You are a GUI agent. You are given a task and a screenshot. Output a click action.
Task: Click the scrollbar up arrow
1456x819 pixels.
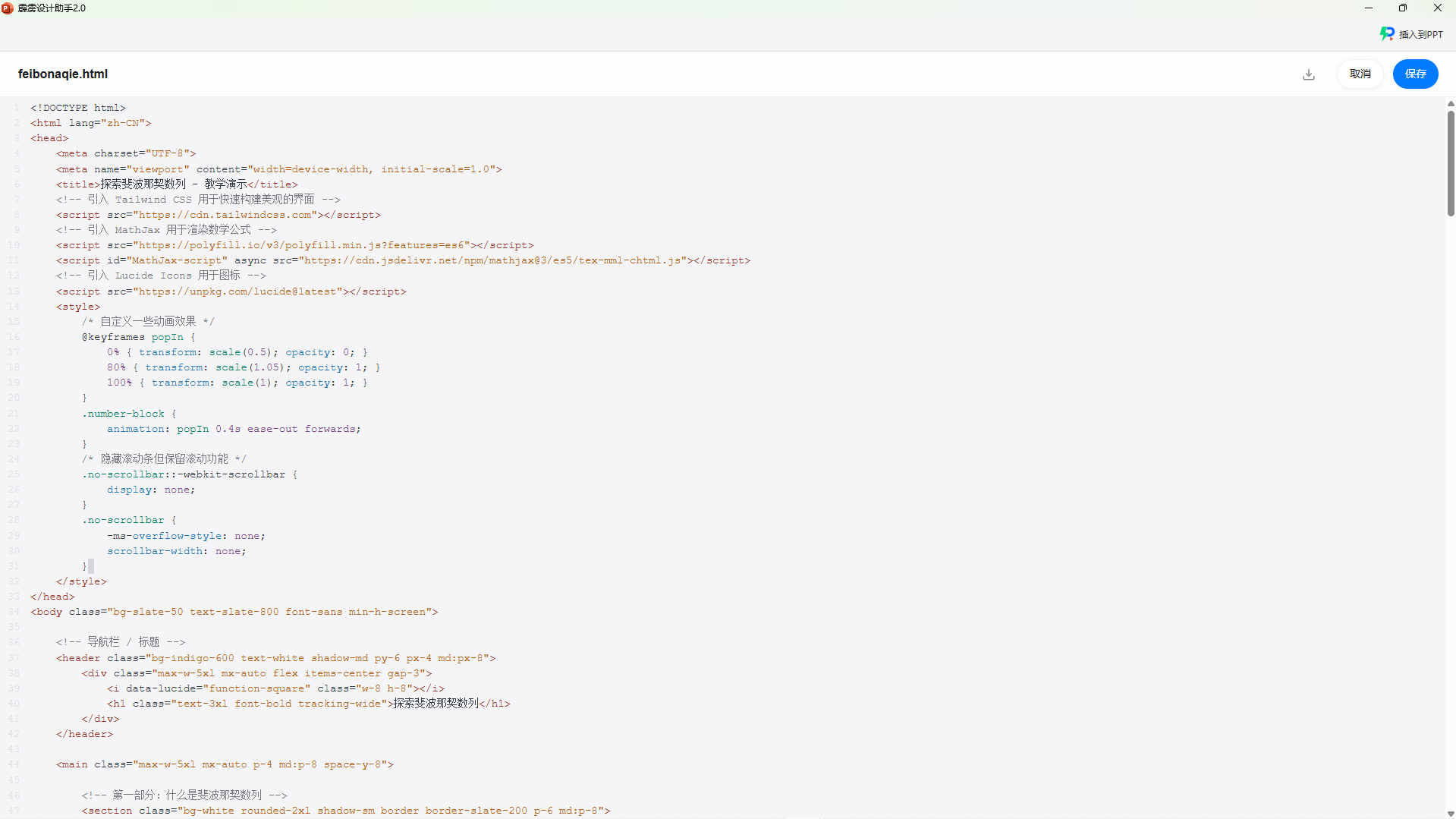click(1451, 104)
